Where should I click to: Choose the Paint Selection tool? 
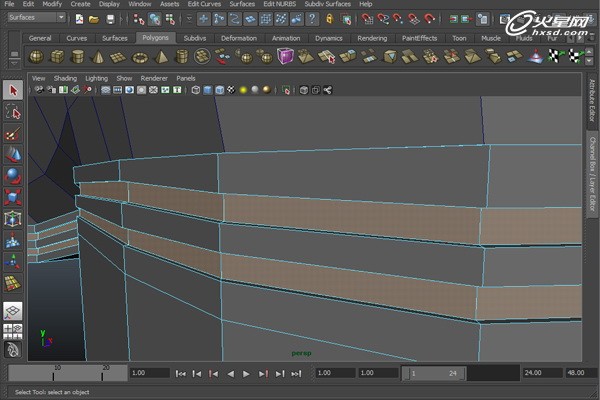click(12, 133)
